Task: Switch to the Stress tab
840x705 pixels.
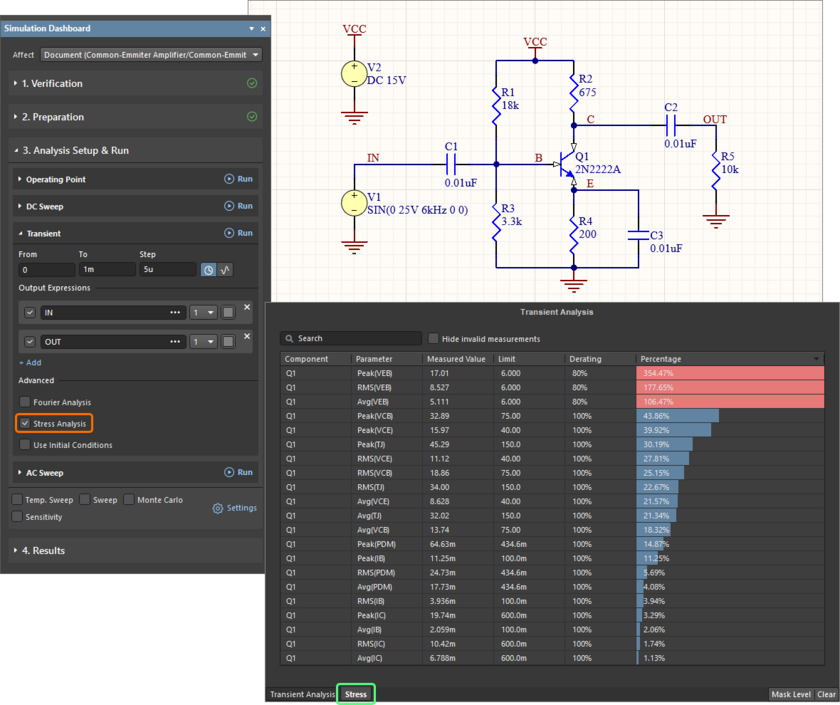Action: 356,694
